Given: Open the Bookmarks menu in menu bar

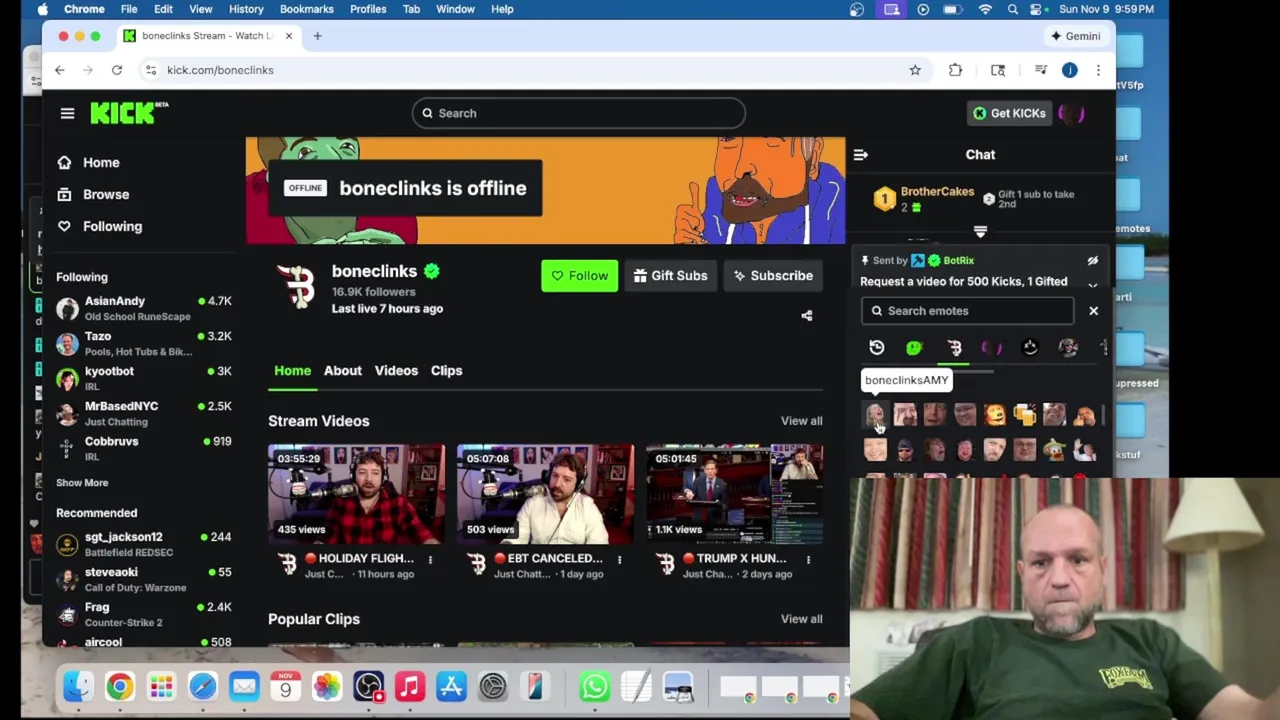Looking at the screenshot, I should 306,9.
